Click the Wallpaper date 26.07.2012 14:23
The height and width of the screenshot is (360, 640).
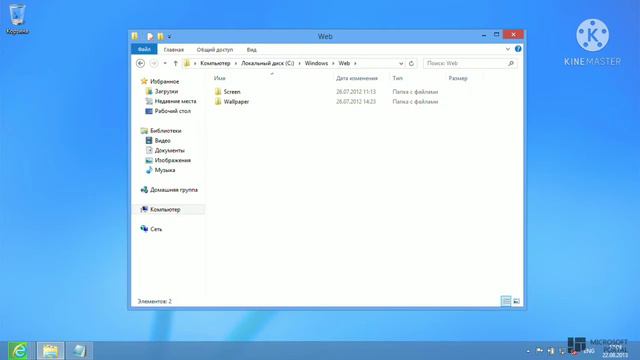(x=356, y=102)
